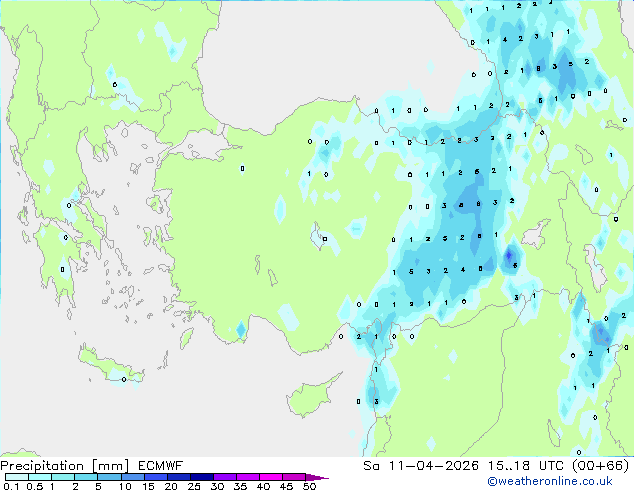The height and width of the screenshot is (490, 634).
Task: Choose the 20–25 mm legend color box
Action: pyautogui.click(x=178, y=477)
